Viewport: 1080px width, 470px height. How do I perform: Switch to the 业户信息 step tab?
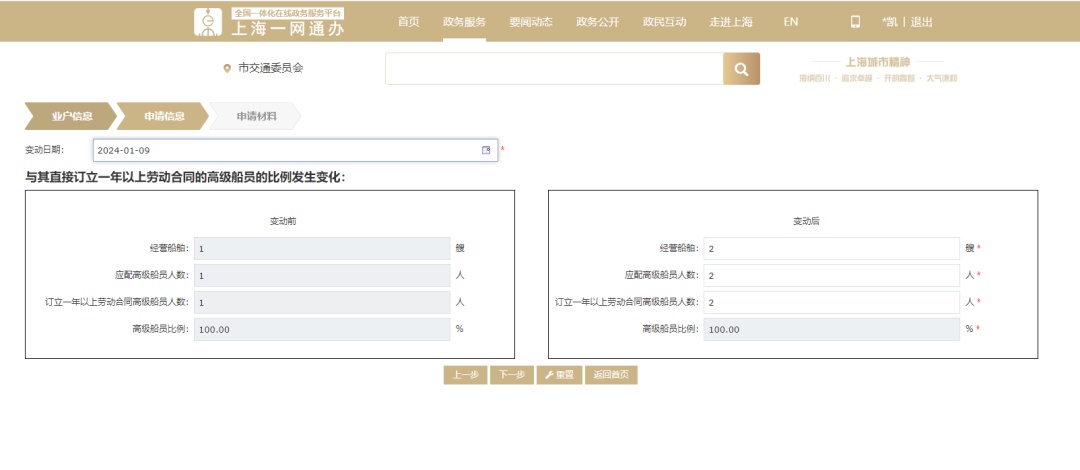click(71, 116)
